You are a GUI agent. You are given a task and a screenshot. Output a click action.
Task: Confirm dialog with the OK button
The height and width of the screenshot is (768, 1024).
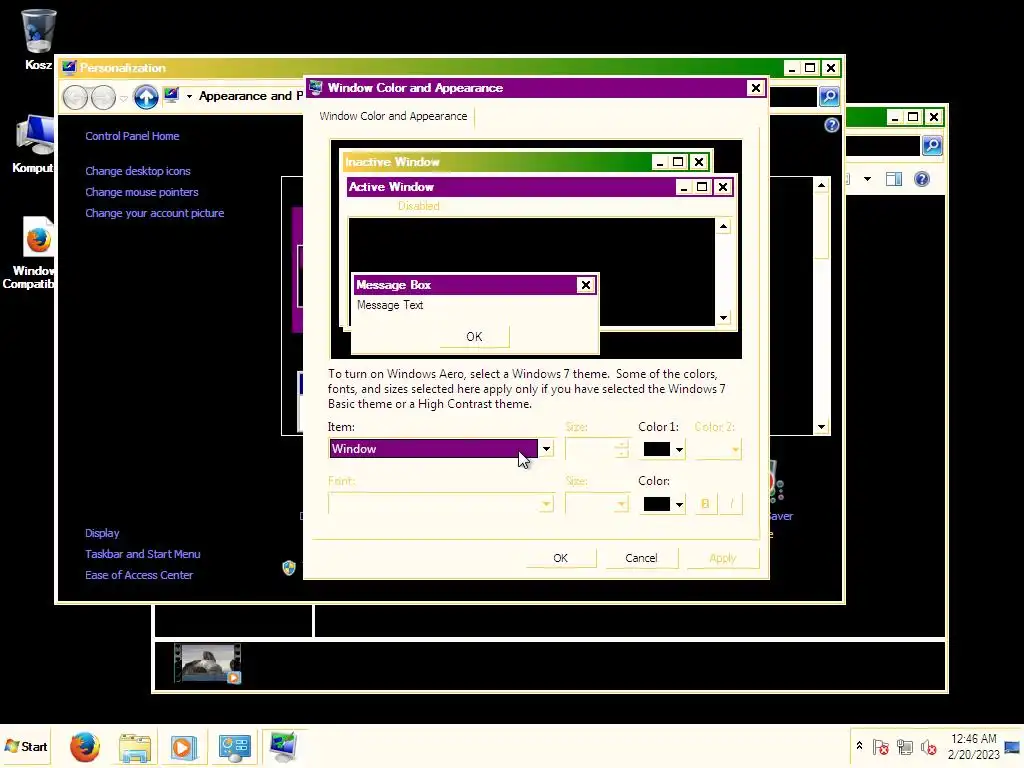[560, 558]
